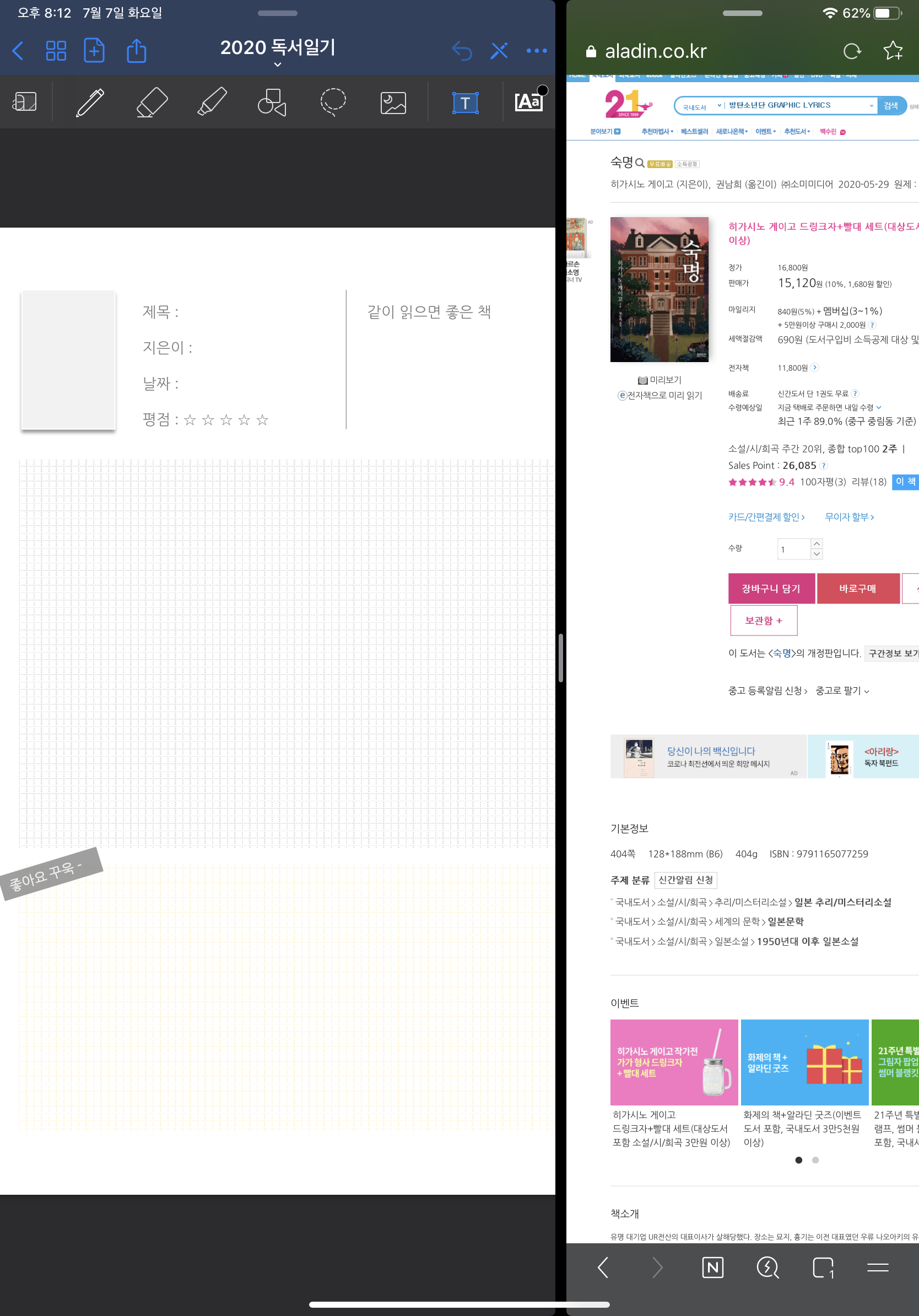Toggle the pen-and-ruler edit mode icon
Screen dimensions: 919x1316
499,51
